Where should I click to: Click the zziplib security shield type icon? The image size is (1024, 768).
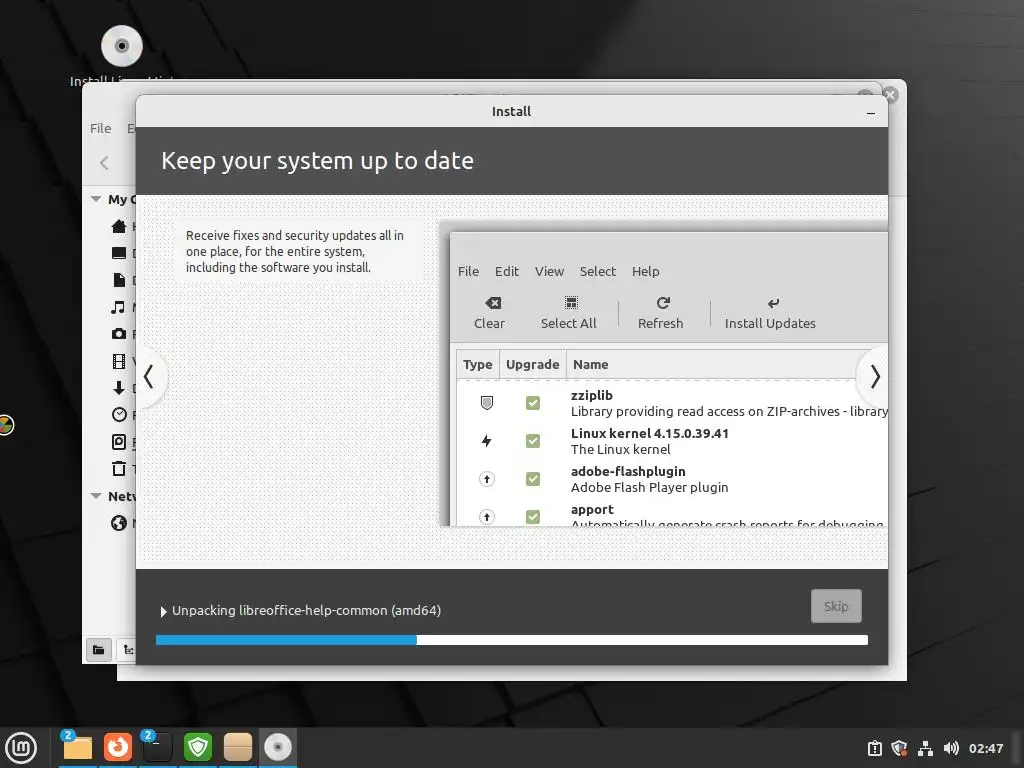[x=487, y=403]
